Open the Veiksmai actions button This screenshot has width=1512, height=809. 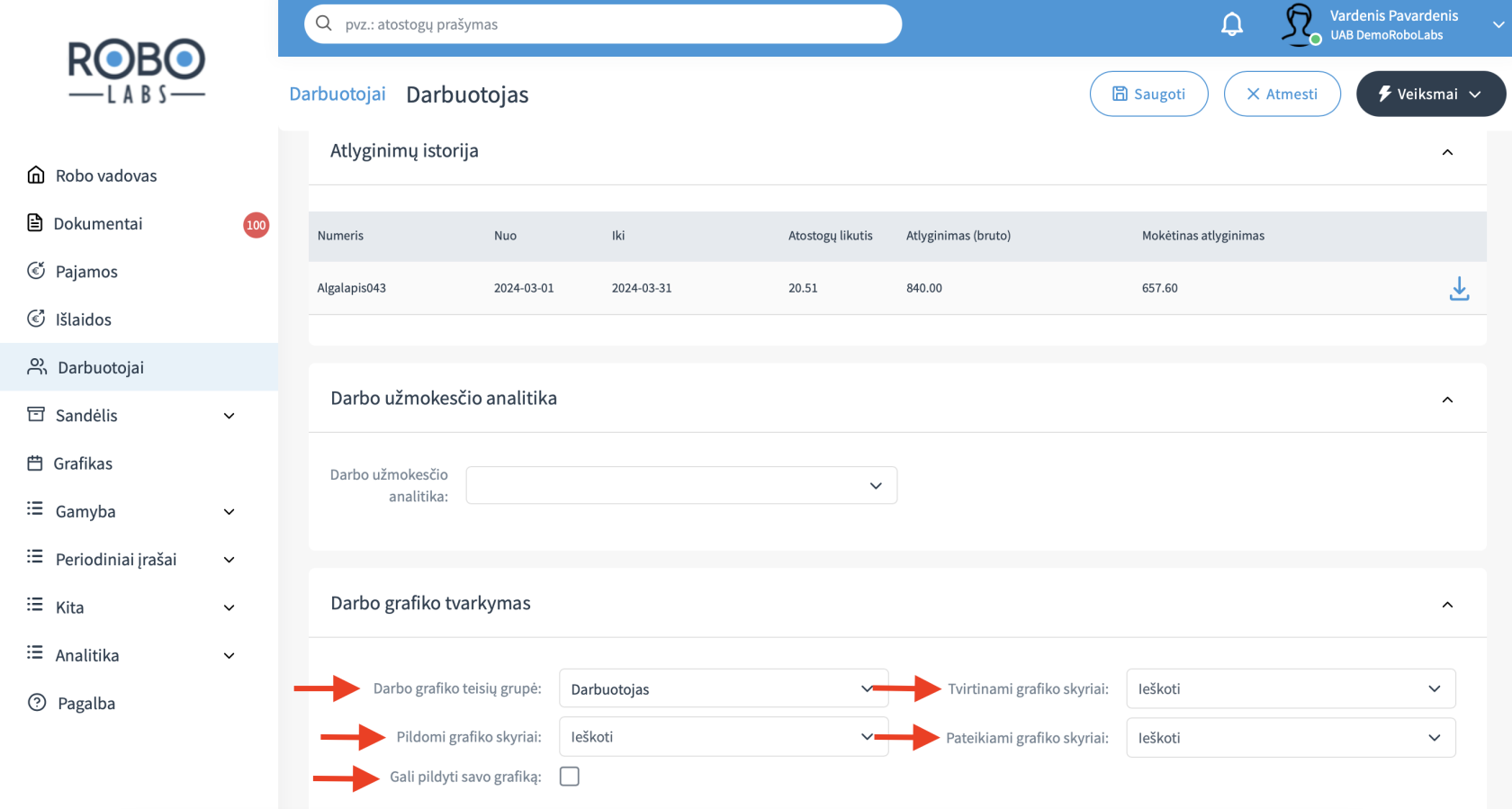(x=1430, y=94)
